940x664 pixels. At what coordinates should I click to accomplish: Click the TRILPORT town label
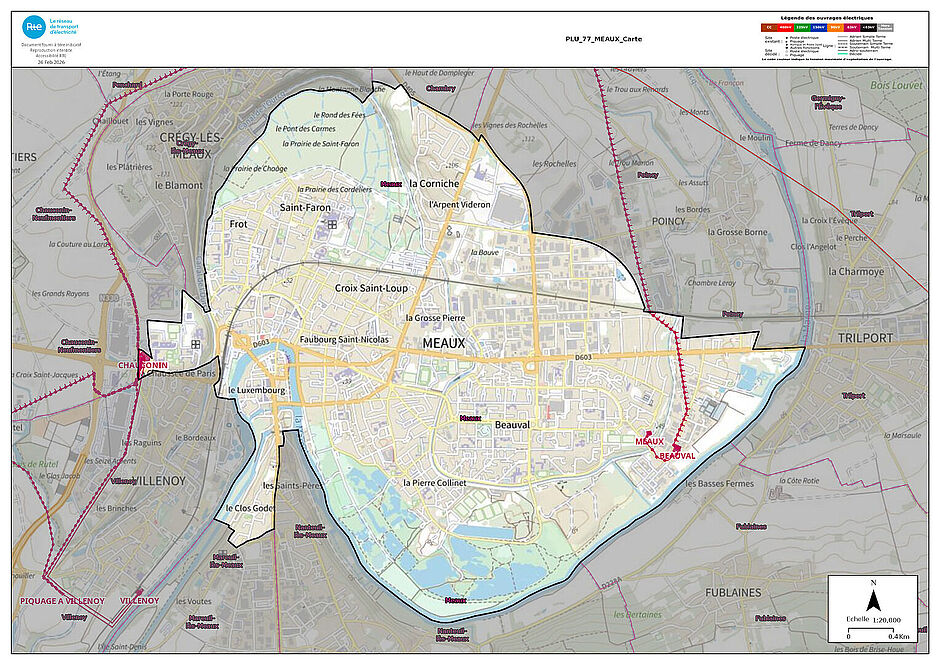[x=865, y=338]
